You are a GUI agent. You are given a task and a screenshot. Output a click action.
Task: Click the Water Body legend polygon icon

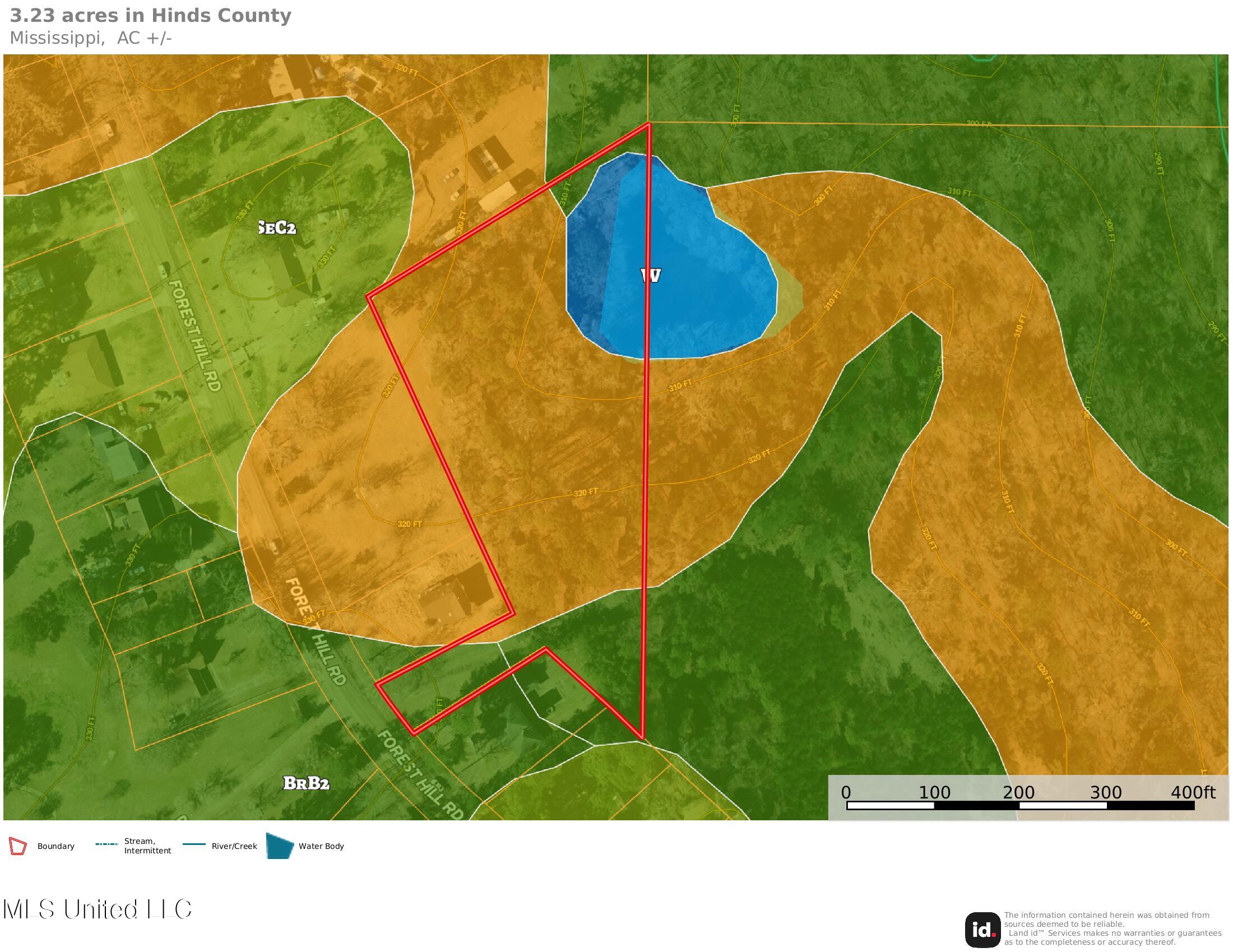click(x=280, y=846)
